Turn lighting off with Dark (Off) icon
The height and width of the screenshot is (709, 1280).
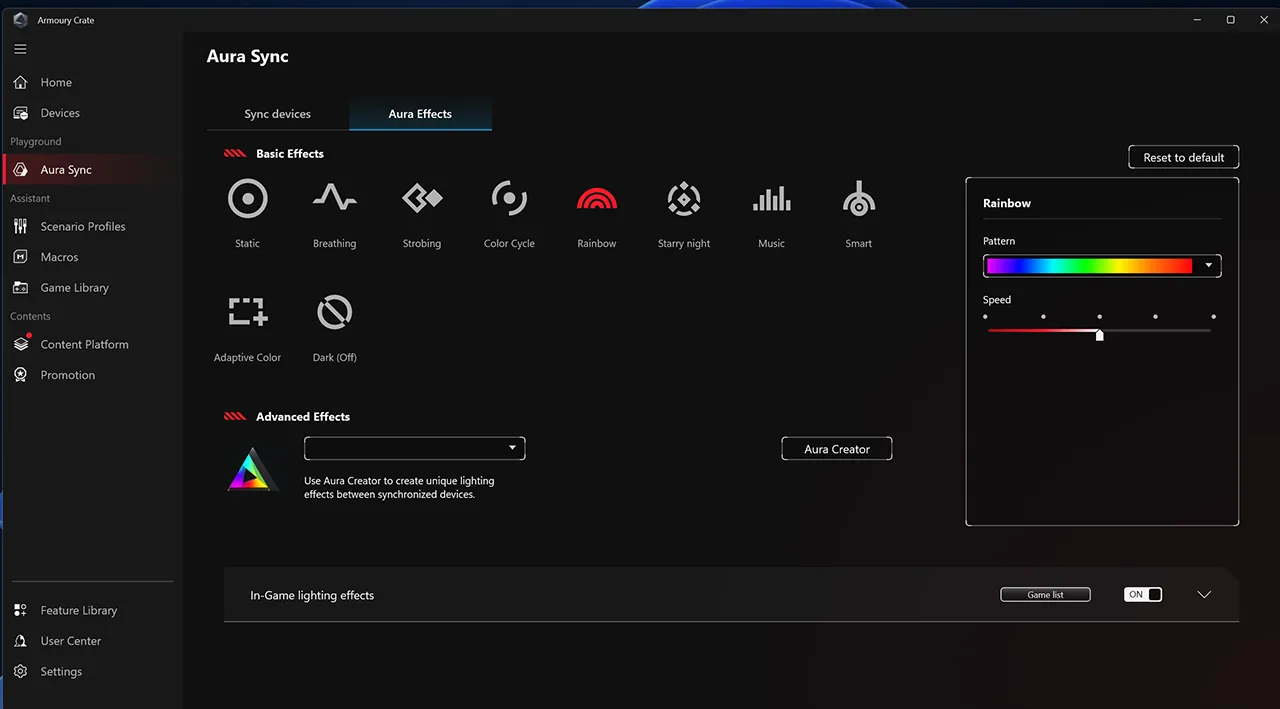pos(334,312)
